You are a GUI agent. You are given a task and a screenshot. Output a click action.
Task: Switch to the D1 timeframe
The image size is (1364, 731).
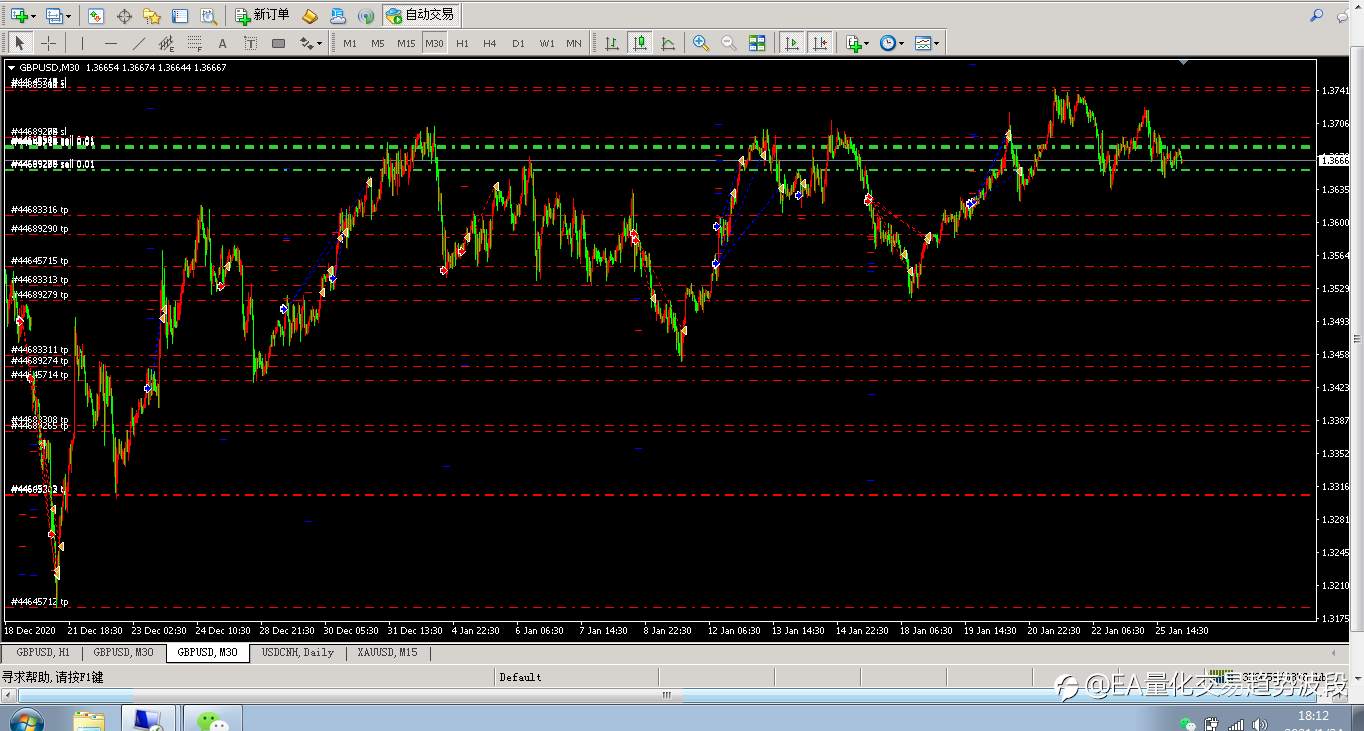point(518,43)
